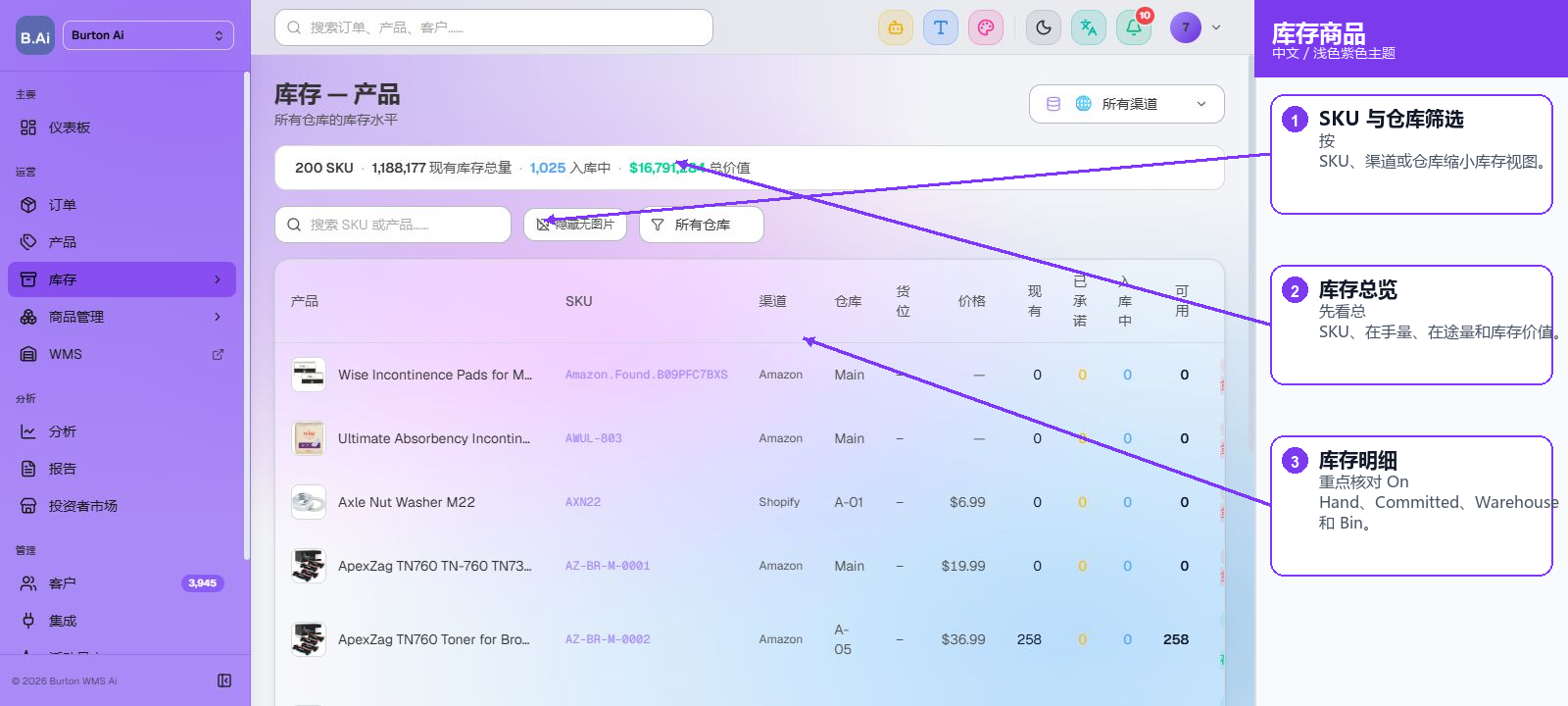Expand the 商品管理 submenu chevron
This screenshot has width=1568, height=706.
pyautogui.click(x=218, y=317)
